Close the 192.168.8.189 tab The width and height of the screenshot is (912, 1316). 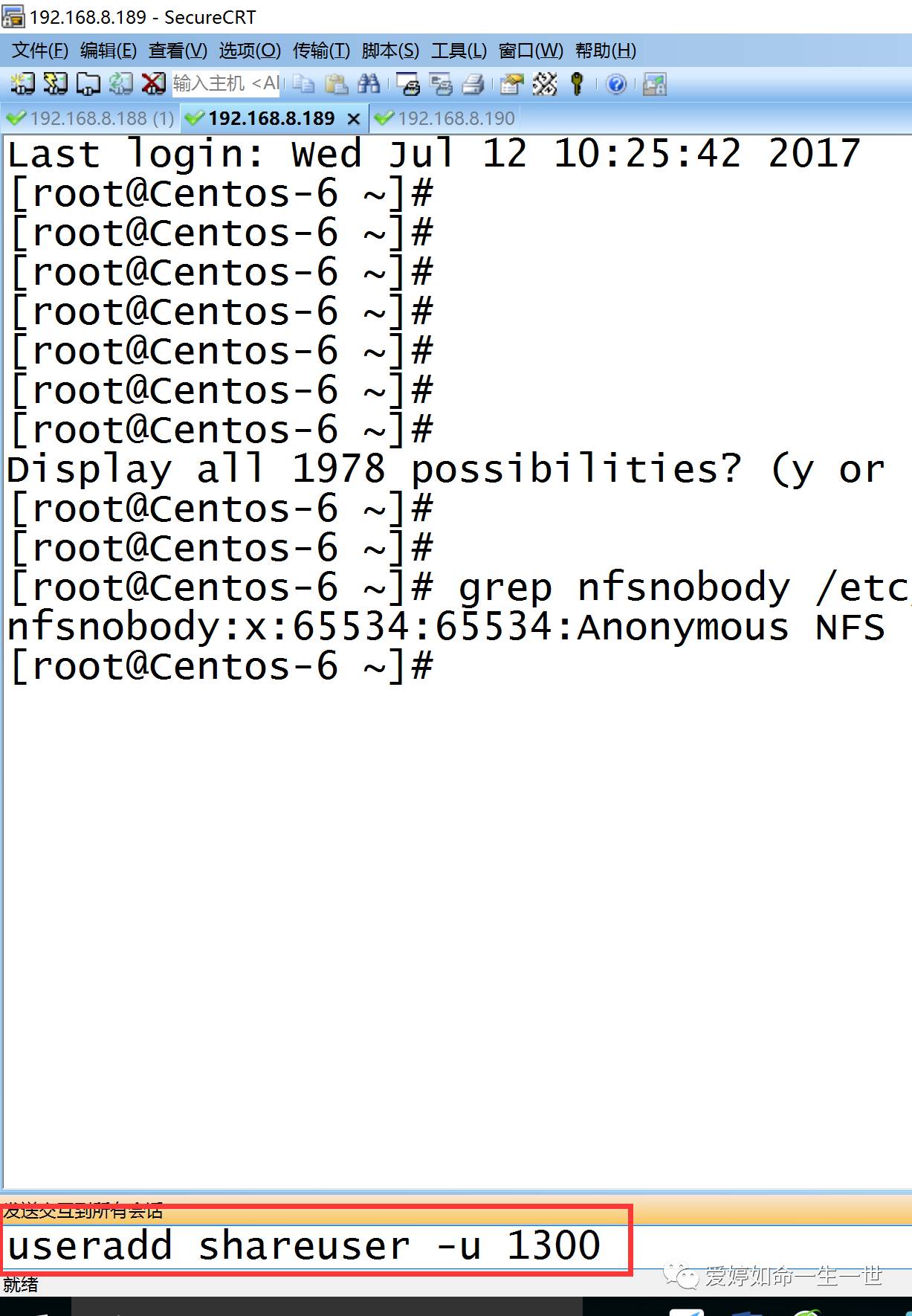point(354,119)
